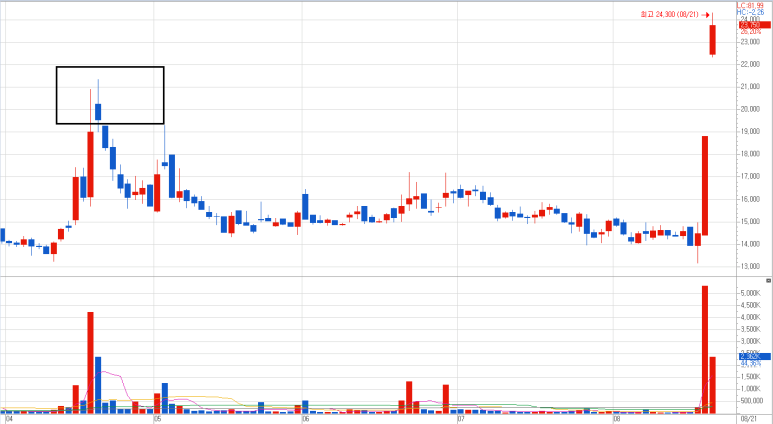Click the 3,000K volume axis label
This screenshot has width=773, height=424.
point(750,341)
